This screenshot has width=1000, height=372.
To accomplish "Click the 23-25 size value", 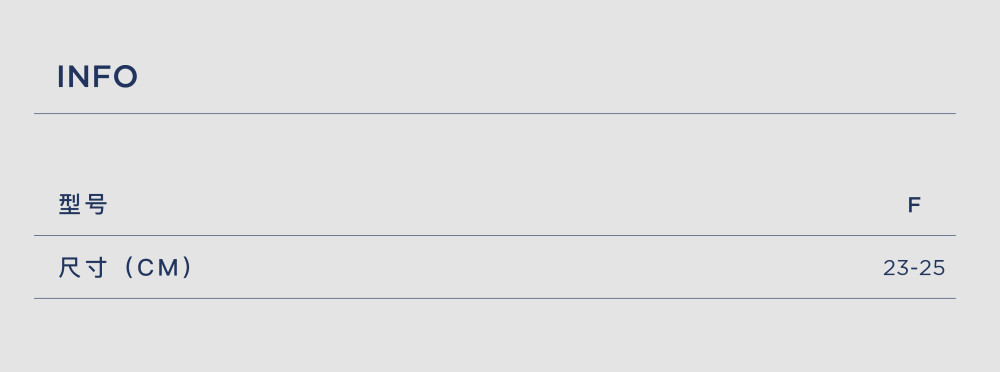I will (x=914, y=268).
